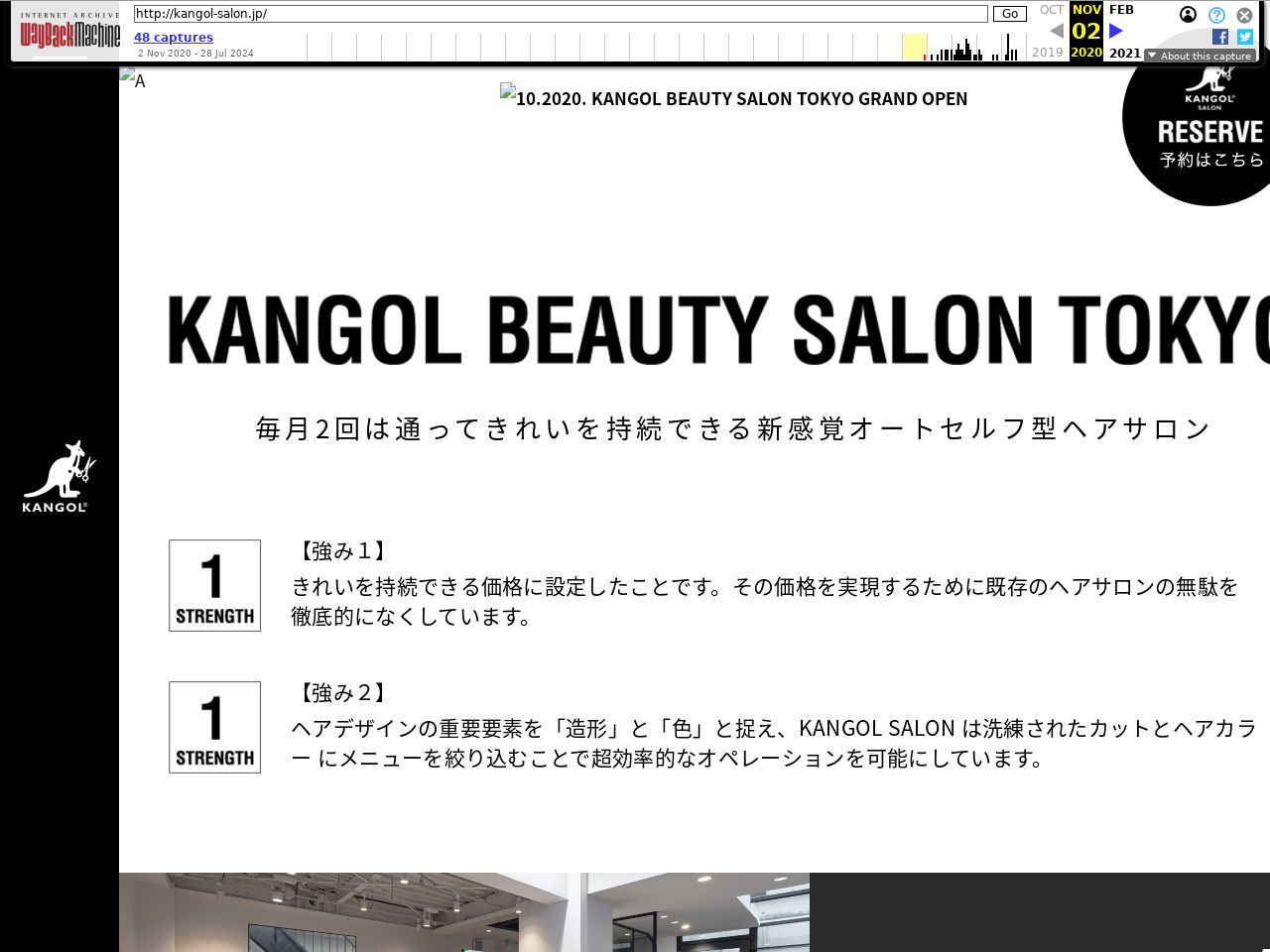Click the broken image icon labeled A

click(x=133, y=79)
